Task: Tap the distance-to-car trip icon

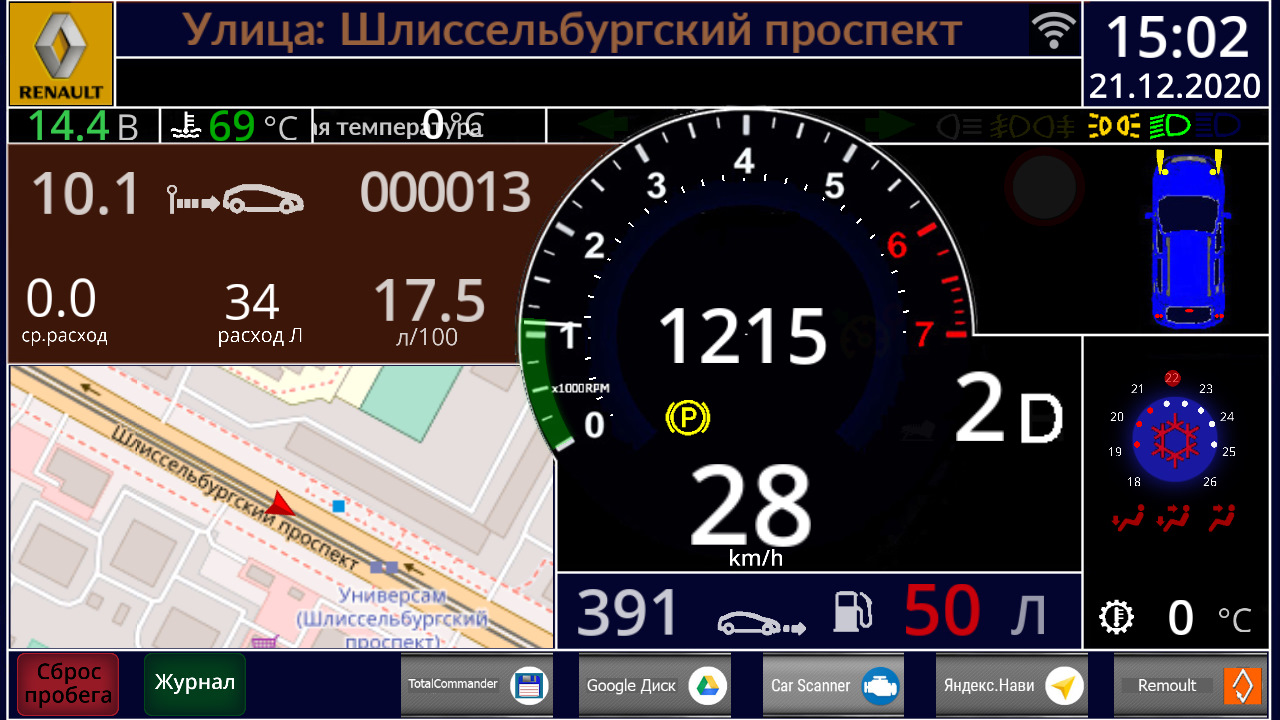Action: [235, 200]
